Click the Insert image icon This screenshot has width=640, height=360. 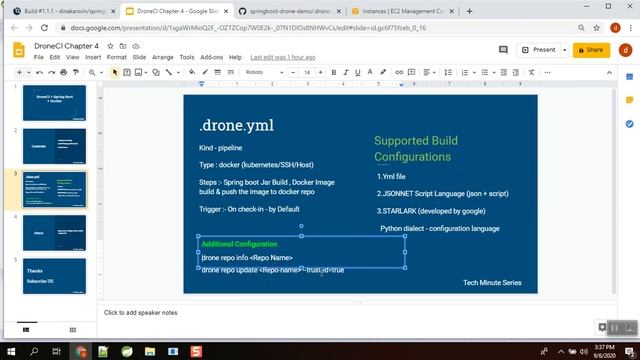138,73
